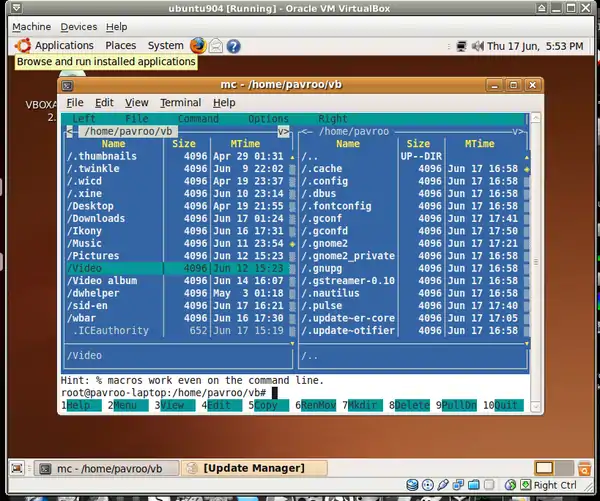
Task: Select the /Downloads directory in left panel
Action: [x=96, y=218]
